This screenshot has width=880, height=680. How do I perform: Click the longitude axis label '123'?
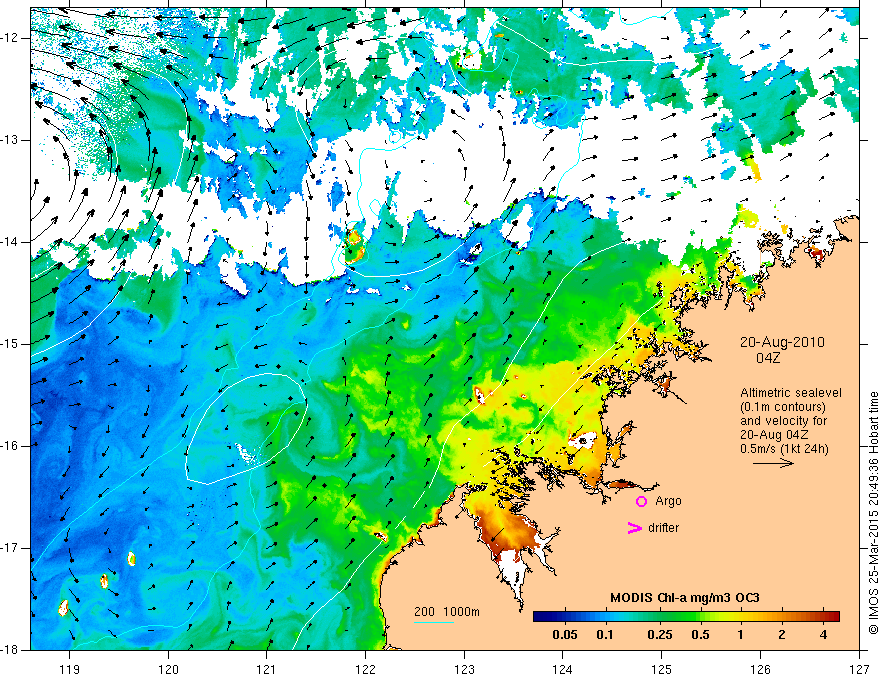[x=464, y=669]
